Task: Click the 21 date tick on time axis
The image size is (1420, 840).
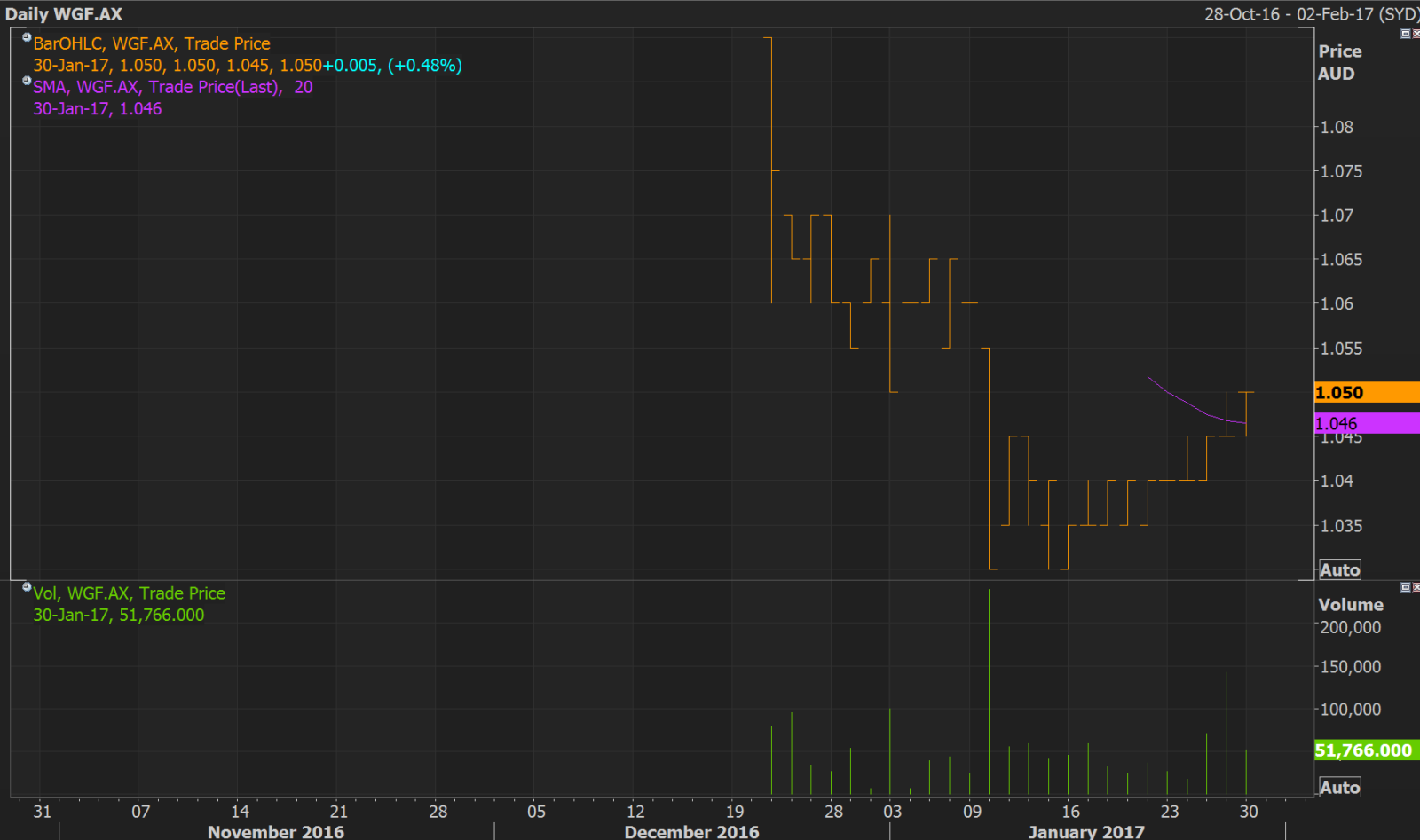Action: [338, 812]
